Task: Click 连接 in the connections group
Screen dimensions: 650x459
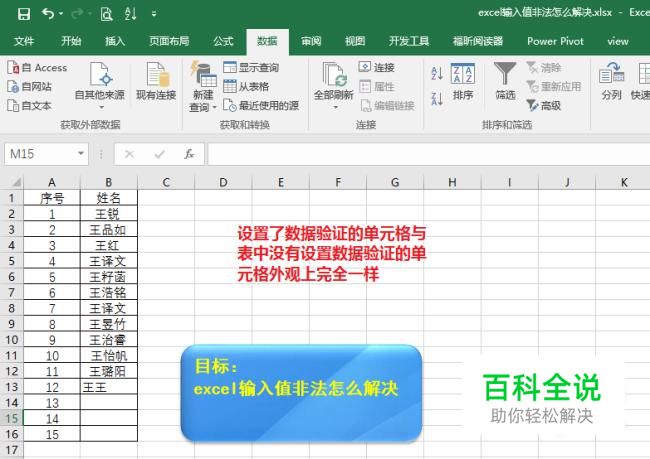Action: (x=376, y=67)
